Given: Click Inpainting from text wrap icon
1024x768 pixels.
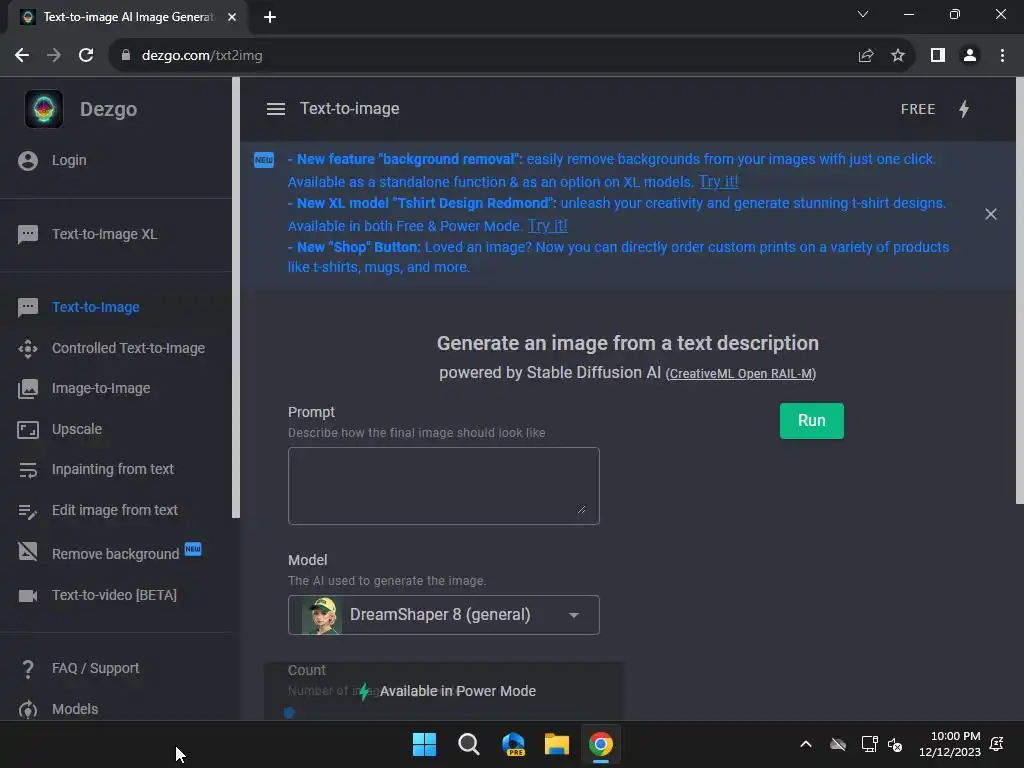Looking at the screenshot, I should pos(28,470).
